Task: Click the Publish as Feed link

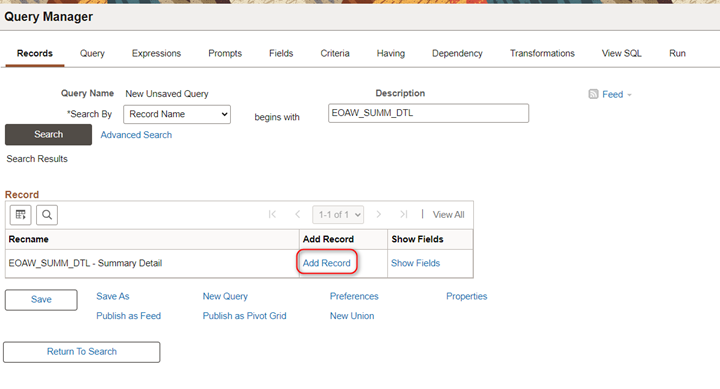Action: click(129, 316)
